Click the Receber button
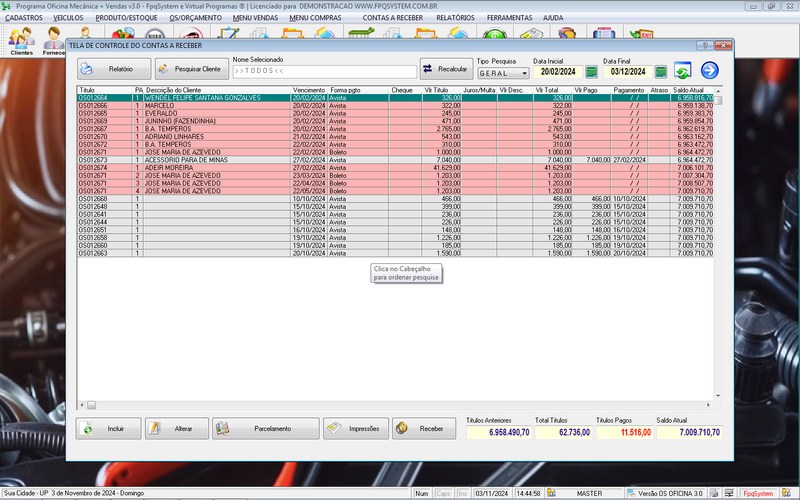Image resolution: width=800 pixels, height=500 pixels. 424,429
